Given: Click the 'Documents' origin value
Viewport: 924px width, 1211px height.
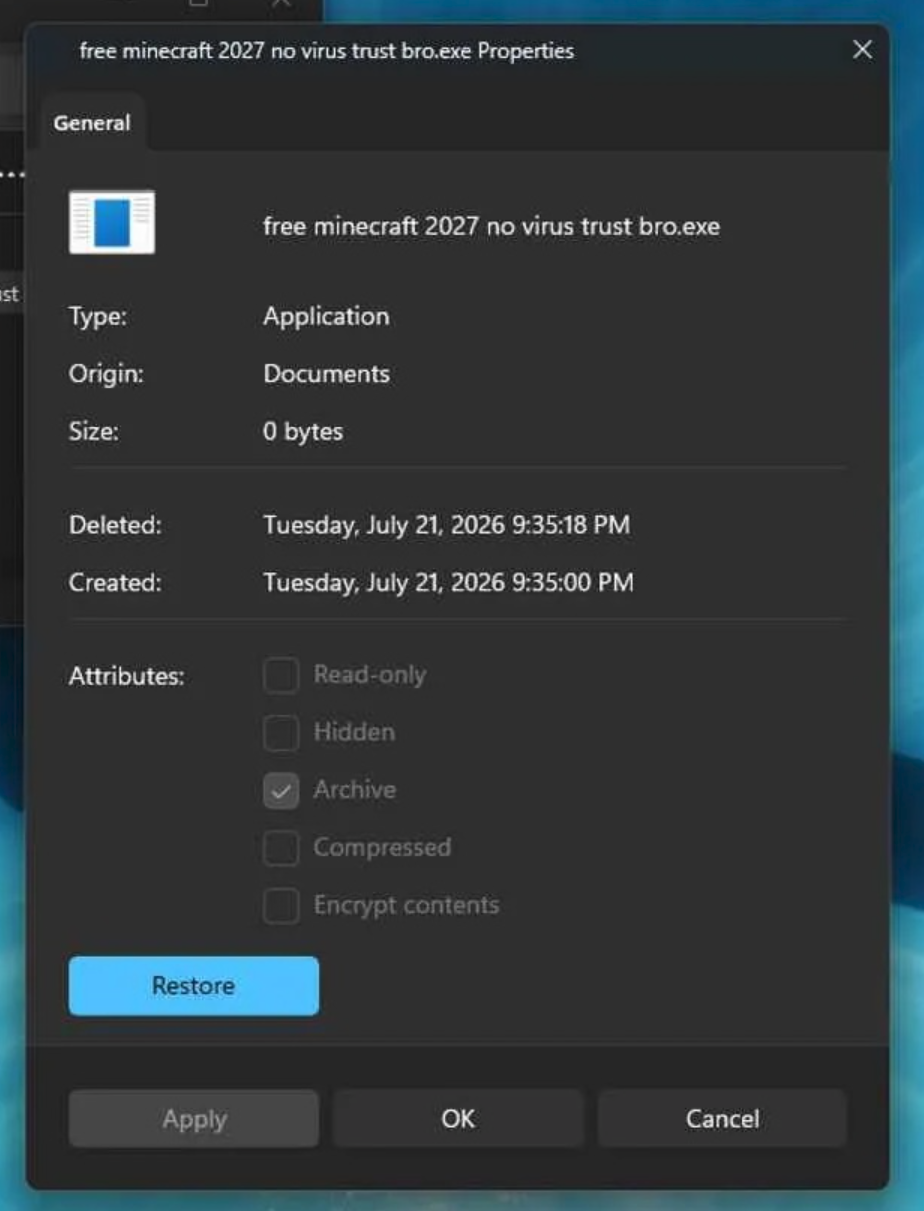Looking at the screenshot, I should tap(326, 374).
